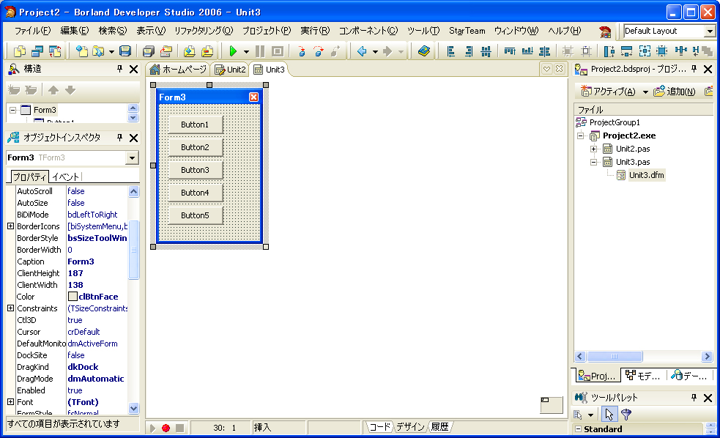
Task: Select Button5 on the Form3 designer
Action: (195, 215)
